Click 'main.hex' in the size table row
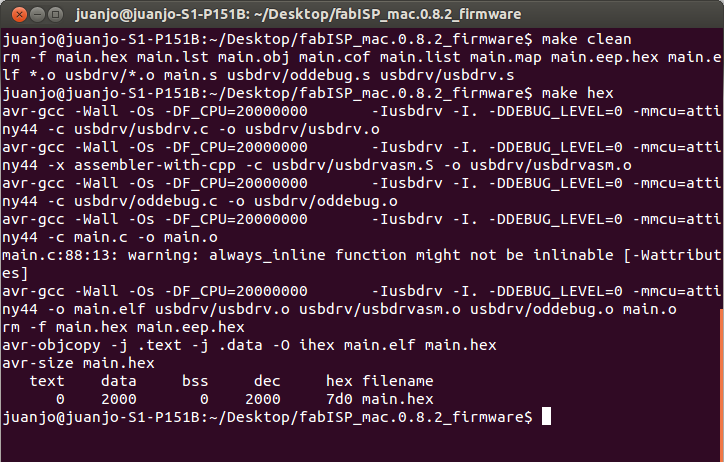 coord(398,399)
